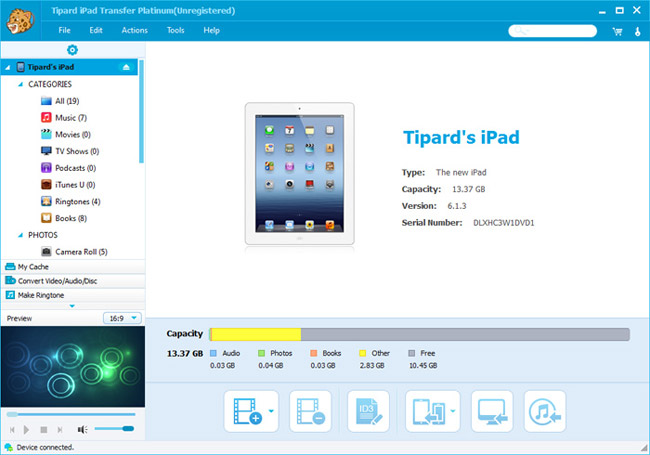This screenshot has width=650, height=455.
Task: Open the shopping cart purchase icon
Action: click(618, 31)
